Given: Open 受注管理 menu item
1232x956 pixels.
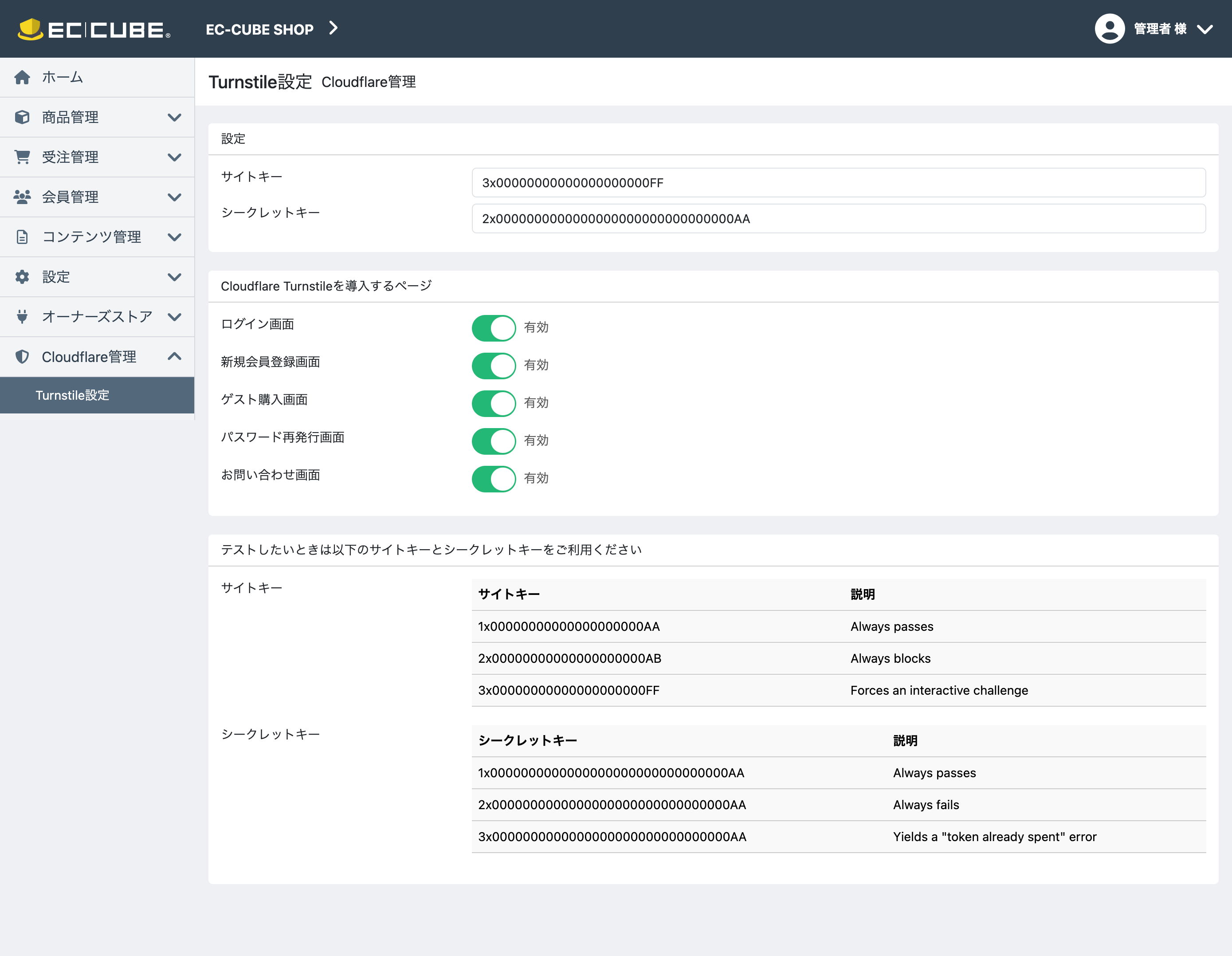Looking at the screenshot, I should [97, 157].
